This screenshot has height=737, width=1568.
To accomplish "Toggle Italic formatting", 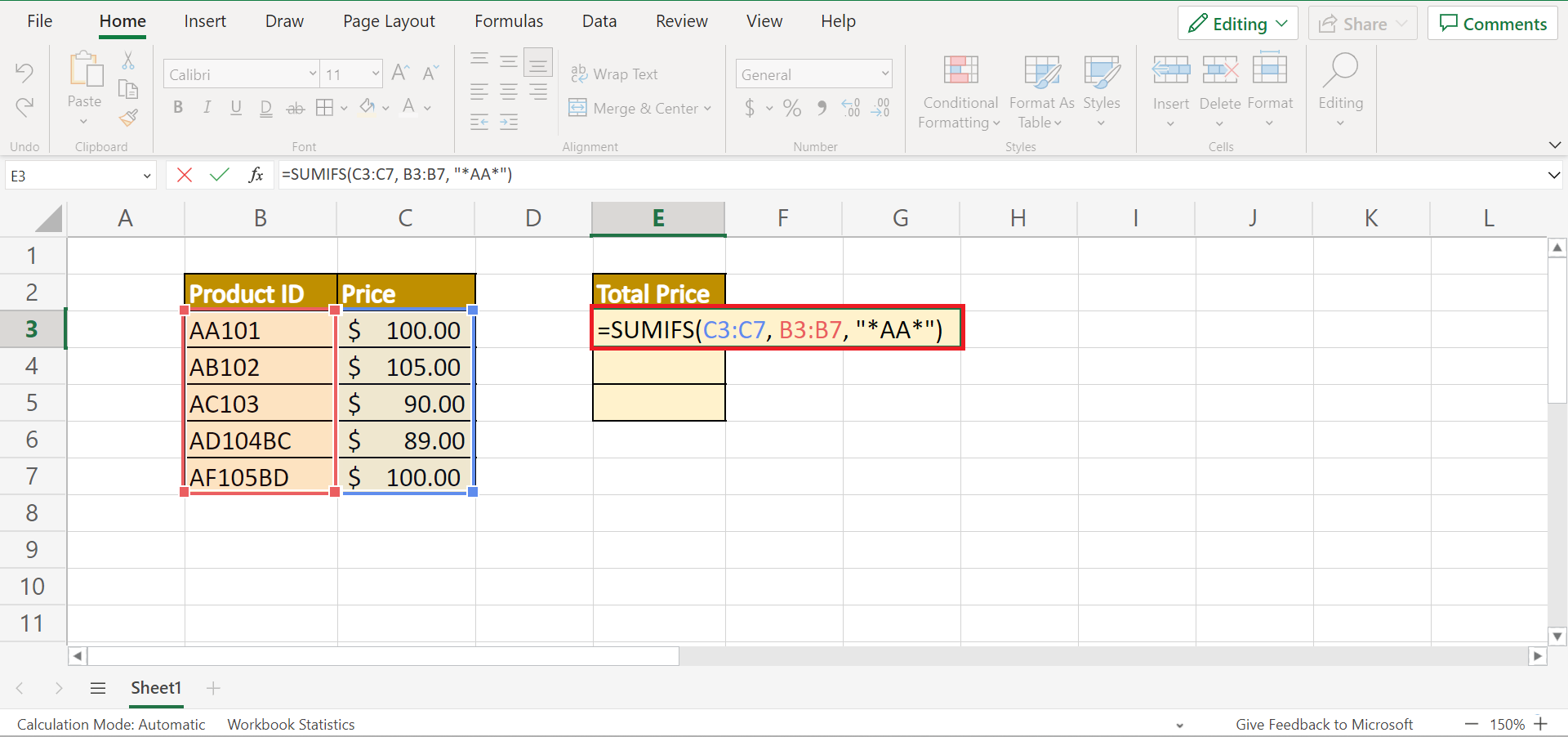I will click(207, 108).
